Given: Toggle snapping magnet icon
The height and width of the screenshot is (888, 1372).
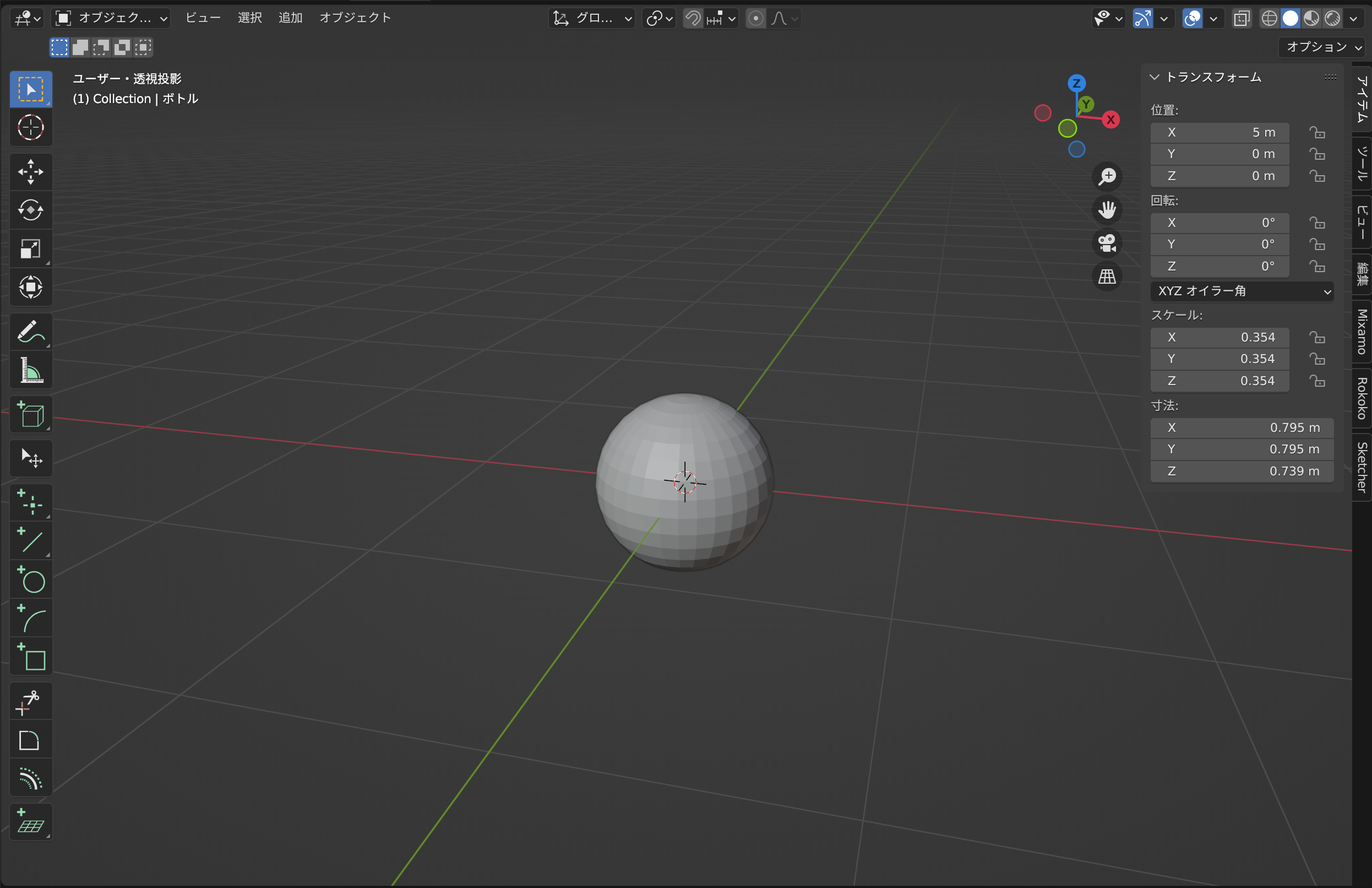Looking at the screenshot, I should click(x=693, y=18).
